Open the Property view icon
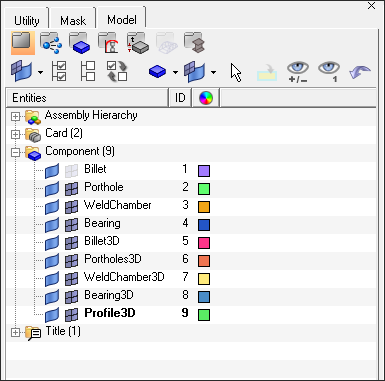The width and height of the screenshot is (385, 381). 137,43
